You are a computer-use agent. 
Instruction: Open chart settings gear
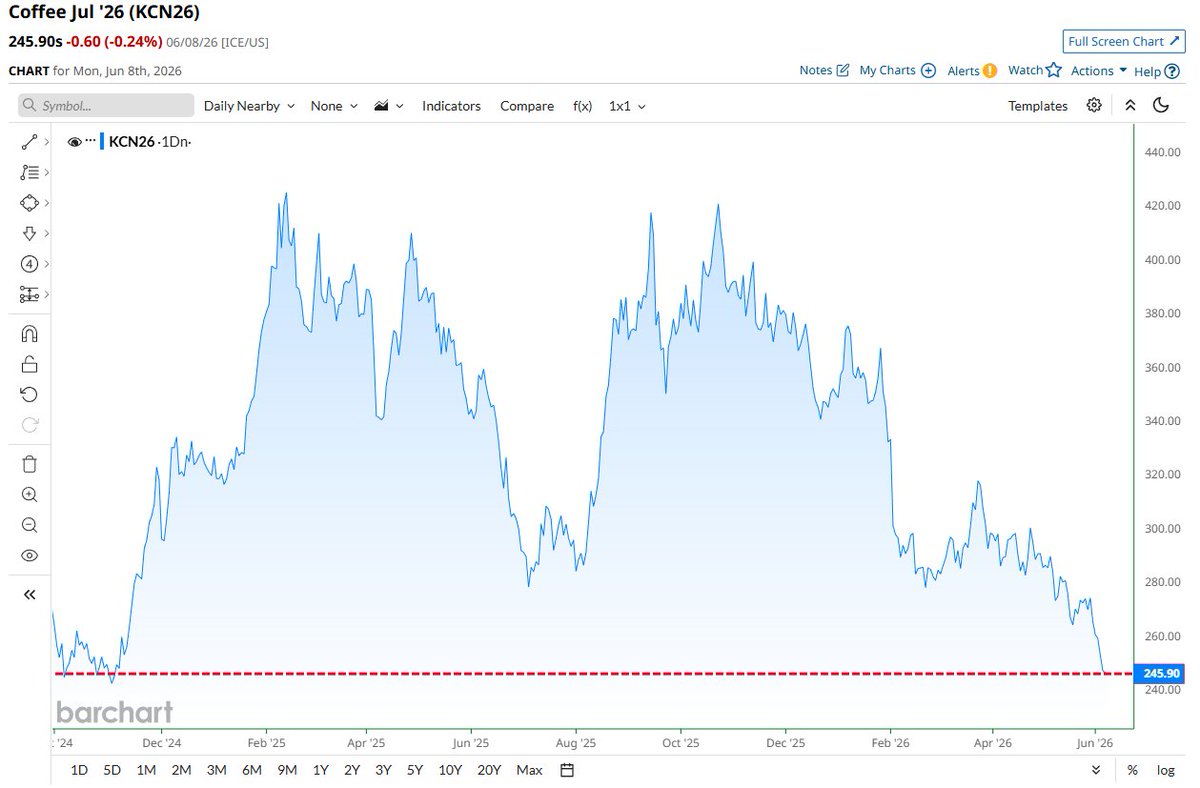point(1095,105)
